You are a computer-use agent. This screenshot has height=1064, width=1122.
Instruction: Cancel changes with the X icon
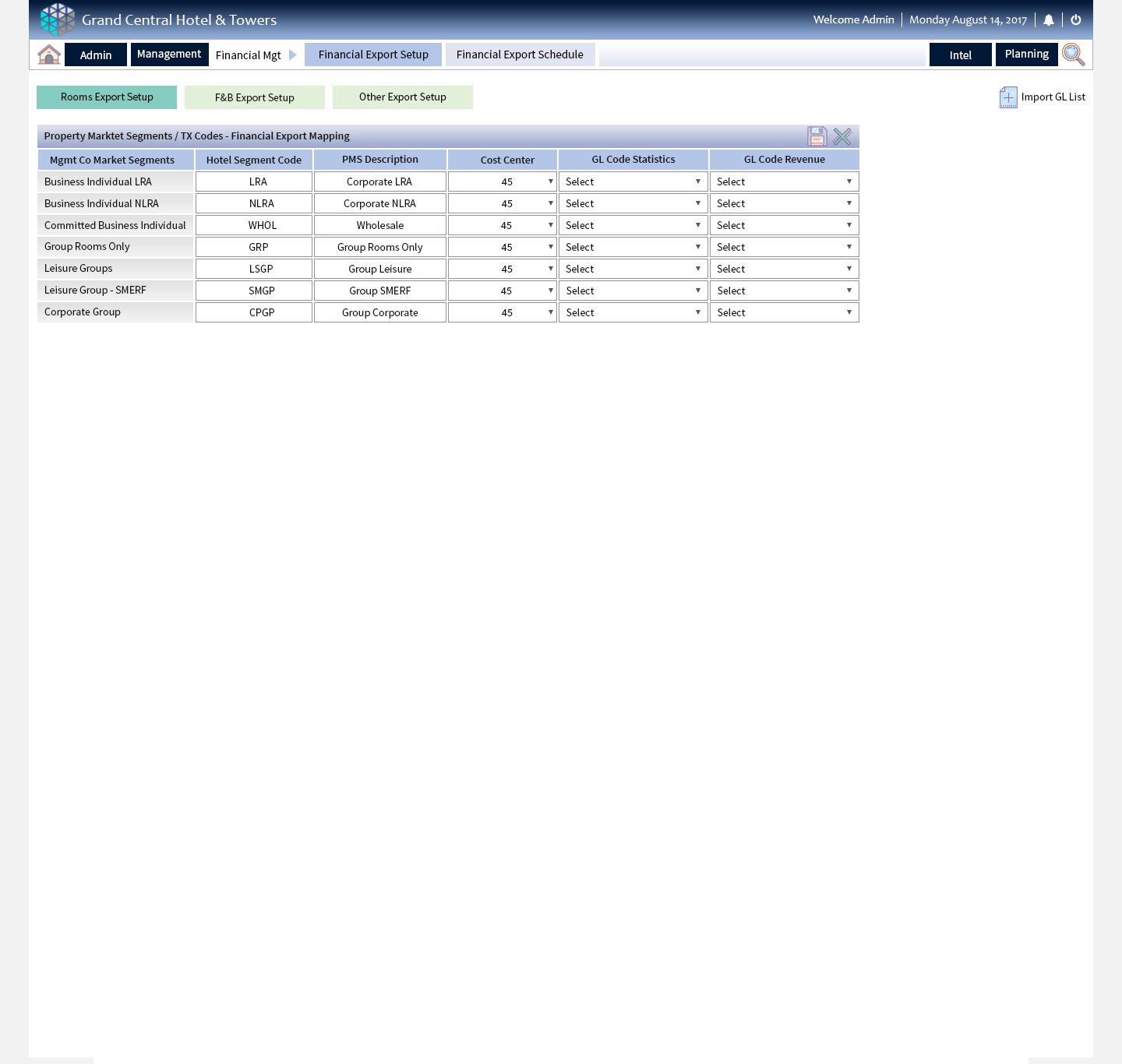pos(842,136)
